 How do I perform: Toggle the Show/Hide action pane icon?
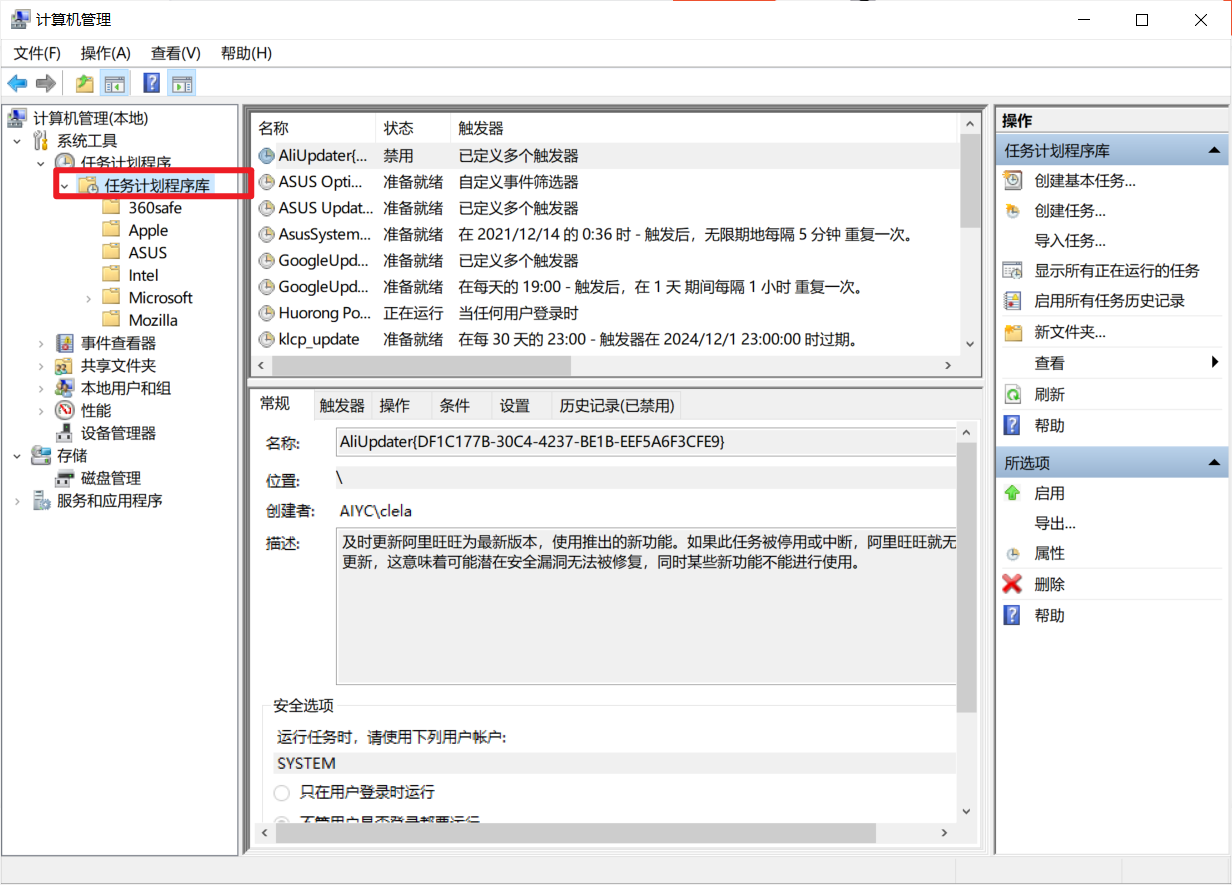point(182,83)
